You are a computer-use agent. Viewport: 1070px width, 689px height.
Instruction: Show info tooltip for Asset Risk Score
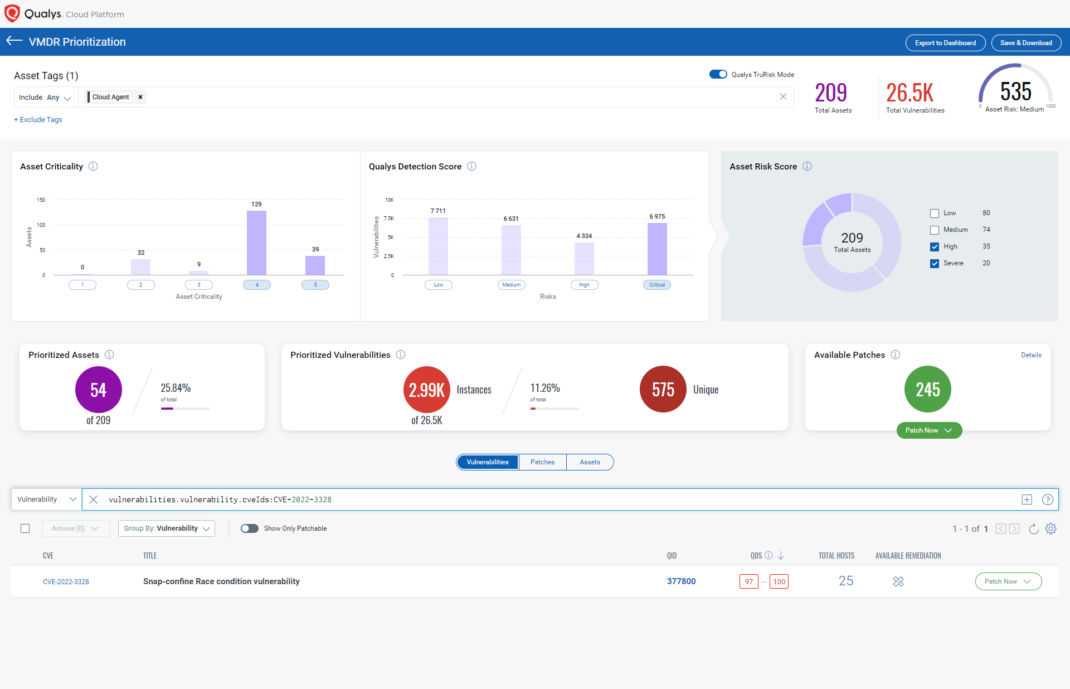click(807, 167)
